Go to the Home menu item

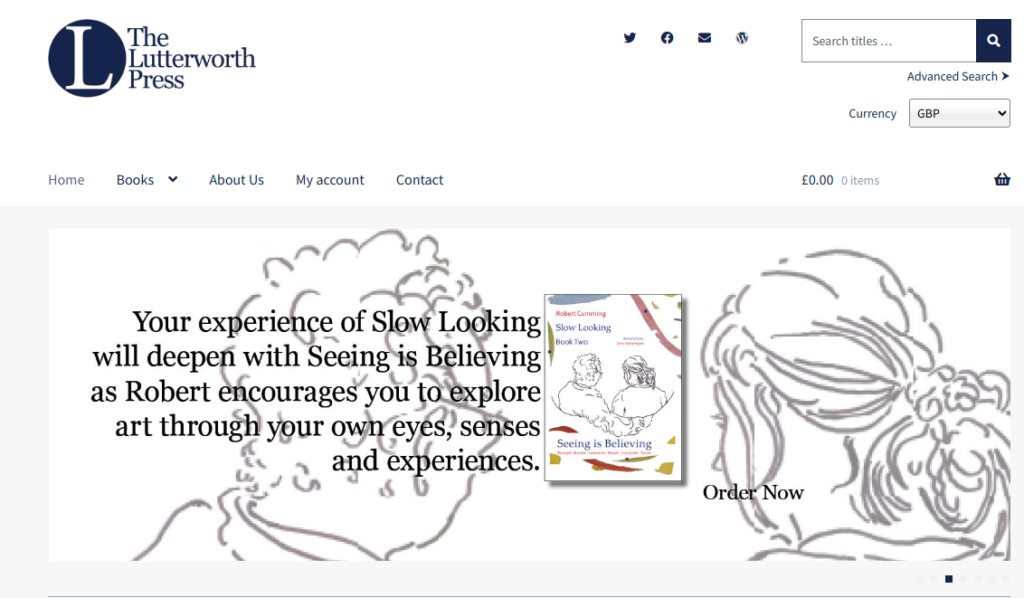[66, 180]
